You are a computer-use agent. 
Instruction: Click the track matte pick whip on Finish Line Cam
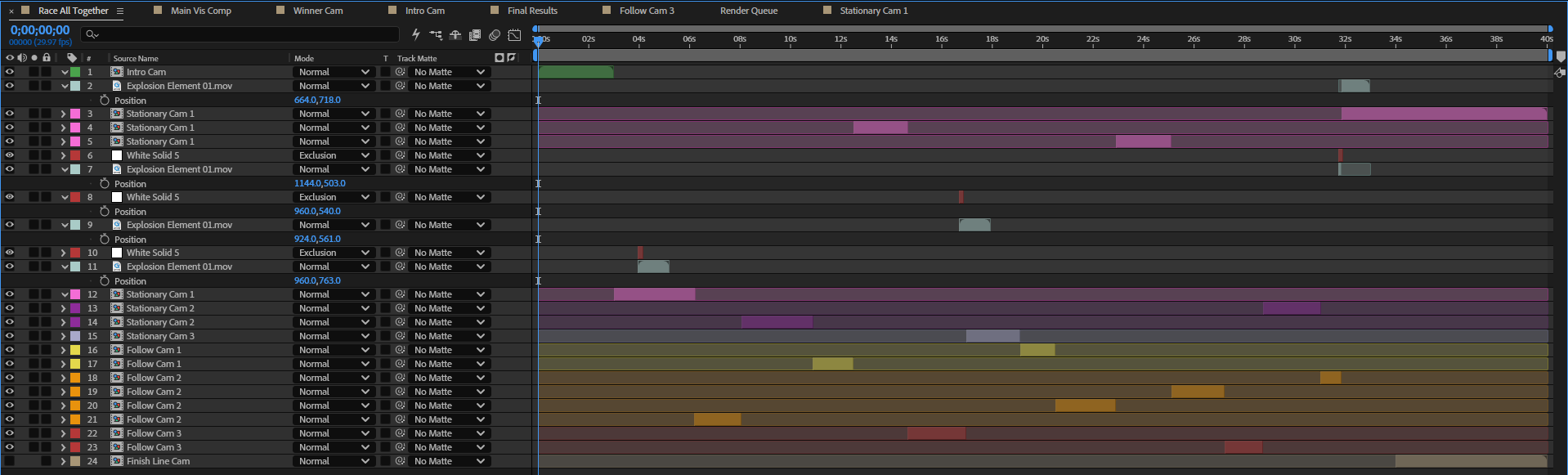tap(401, 461)
